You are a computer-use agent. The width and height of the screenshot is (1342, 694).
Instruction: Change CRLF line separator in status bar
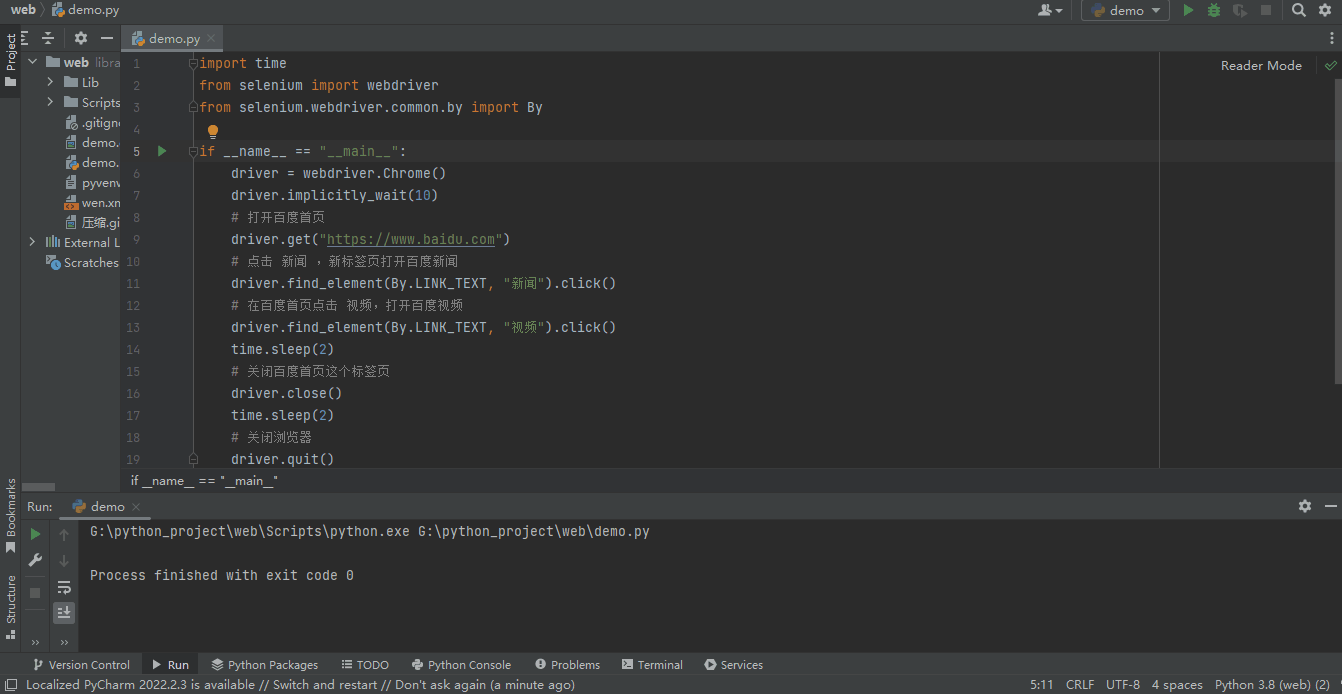1080,685
